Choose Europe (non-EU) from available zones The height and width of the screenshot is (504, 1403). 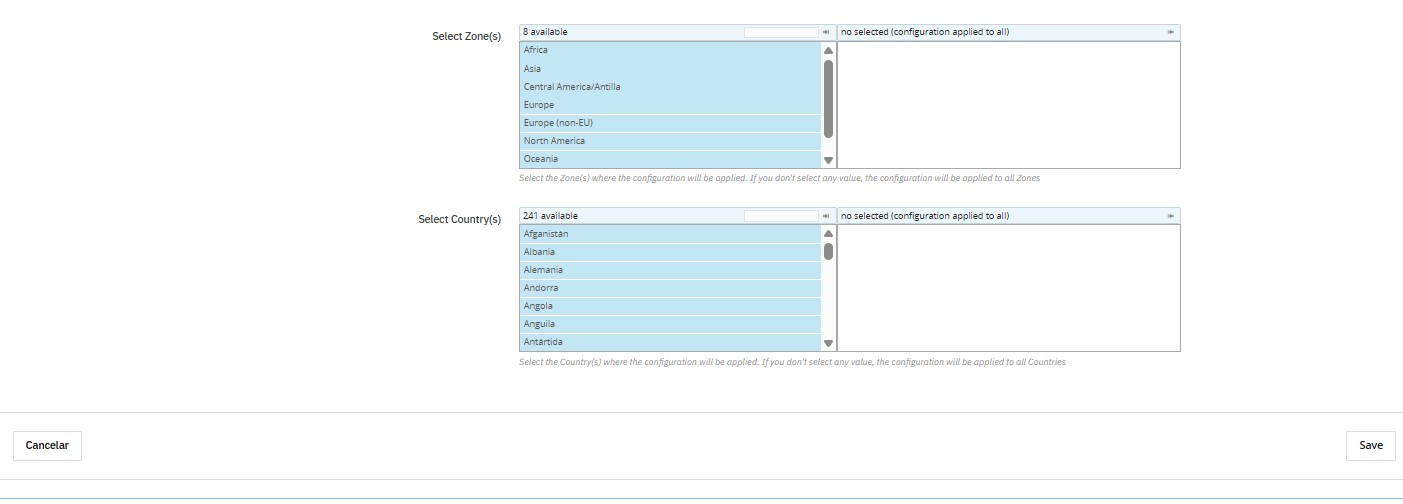670,123
